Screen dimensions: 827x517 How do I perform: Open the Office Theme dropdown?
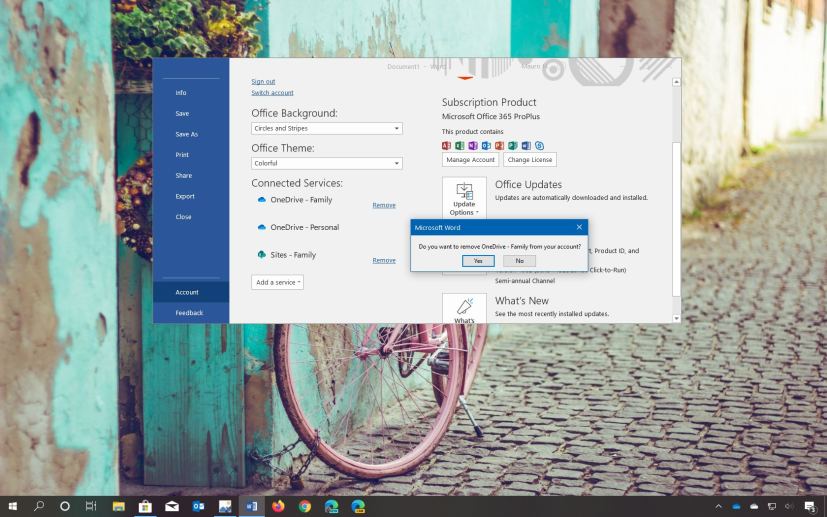[326, 163]
